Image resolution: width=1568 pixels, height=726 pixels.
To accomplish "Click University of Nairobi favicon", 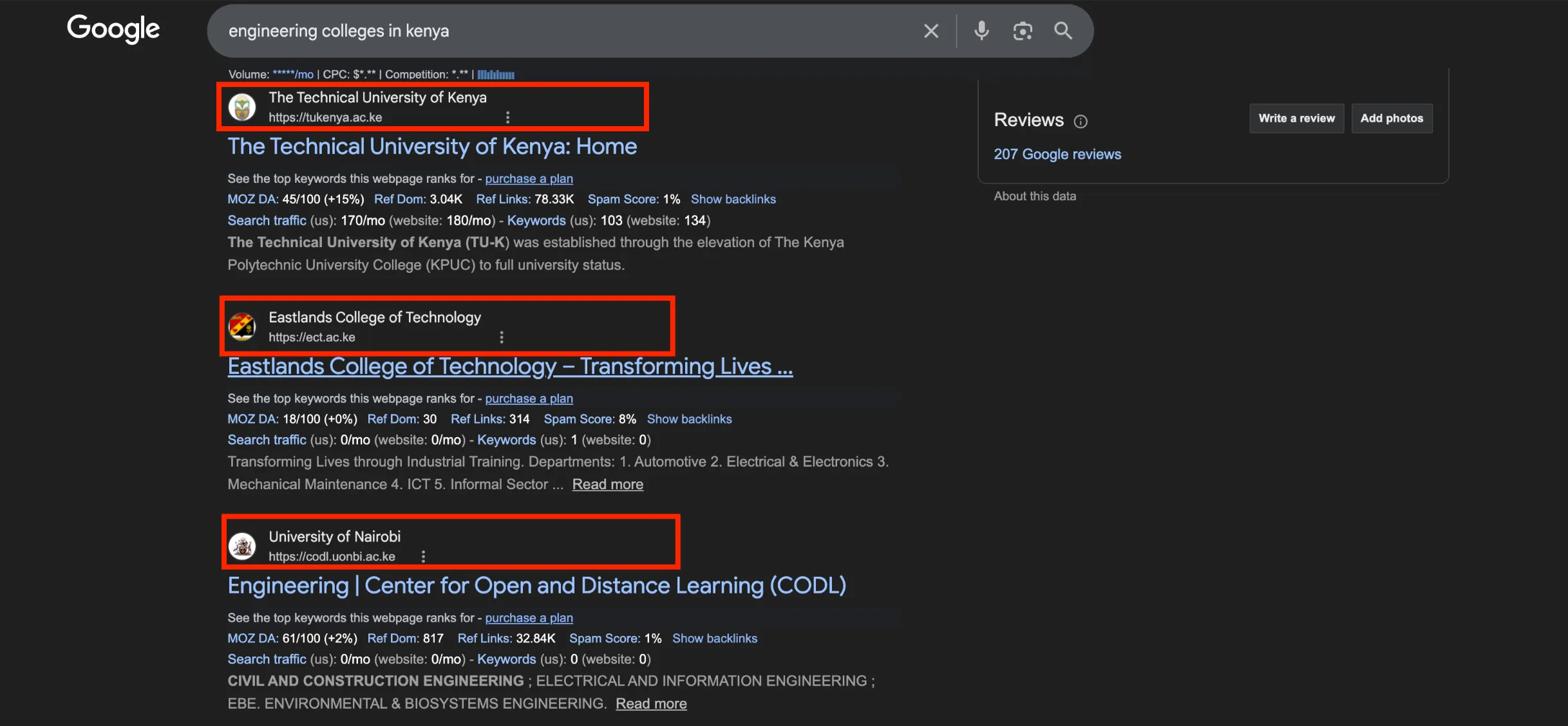I will point(242,546).
